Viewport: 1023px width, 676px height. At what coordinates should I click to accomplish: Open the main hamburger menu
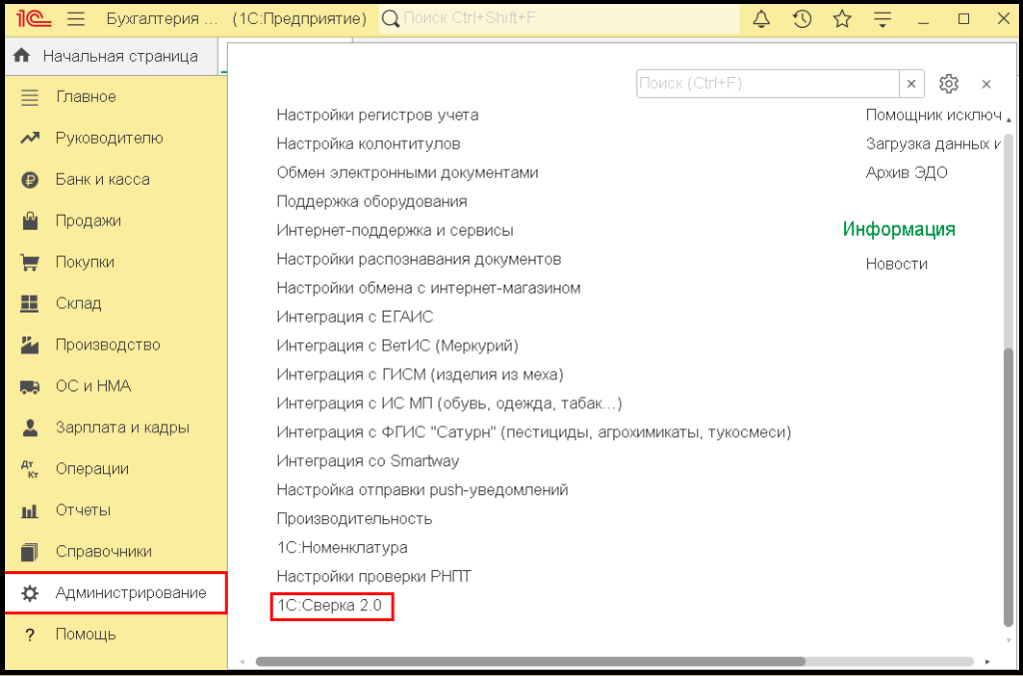[76, 19]
